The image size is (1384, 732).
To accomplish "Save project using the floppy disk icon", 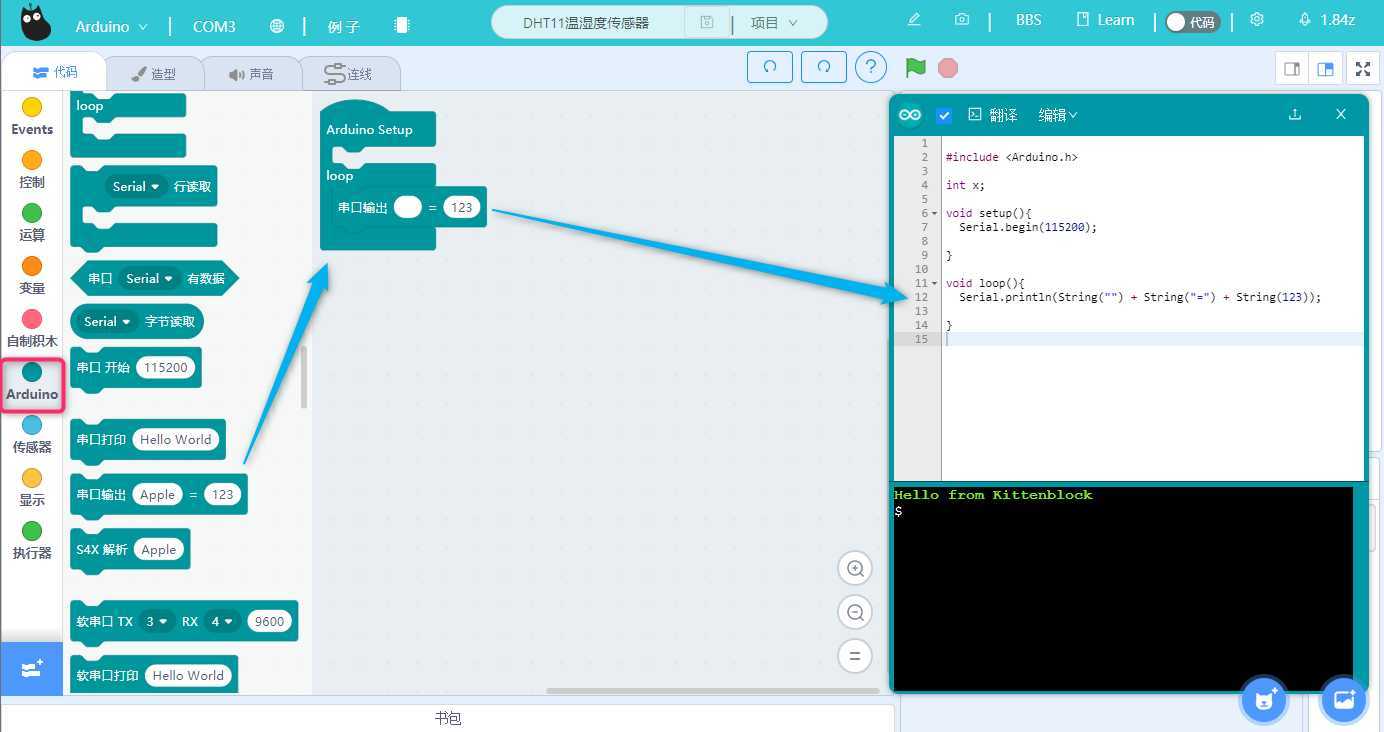I will click(707, 22).
